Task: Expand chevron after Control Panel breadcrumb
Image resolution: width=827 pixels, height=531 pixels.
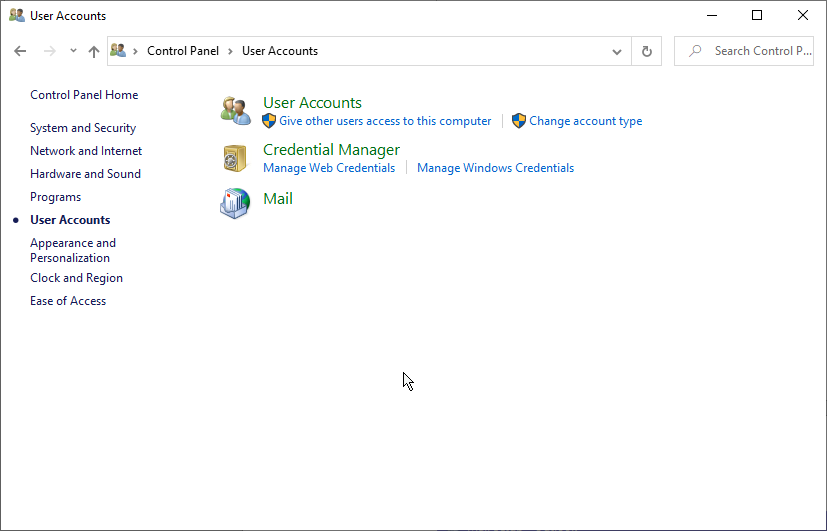Action: [230, 51]
